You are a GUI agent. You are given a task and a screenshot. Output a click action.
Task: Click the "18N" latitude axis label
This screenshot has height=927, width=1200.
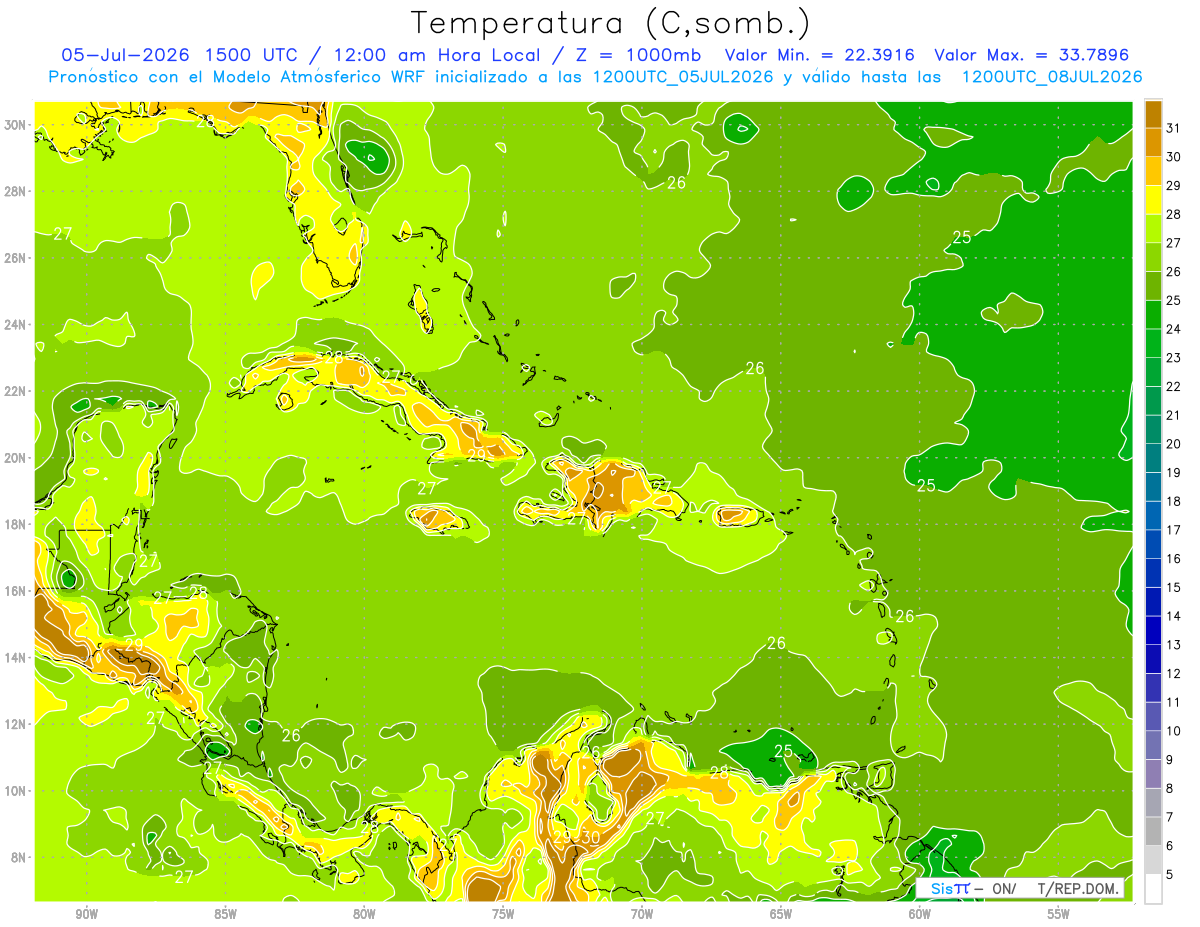pyautogui.click(x=17, y=524)
